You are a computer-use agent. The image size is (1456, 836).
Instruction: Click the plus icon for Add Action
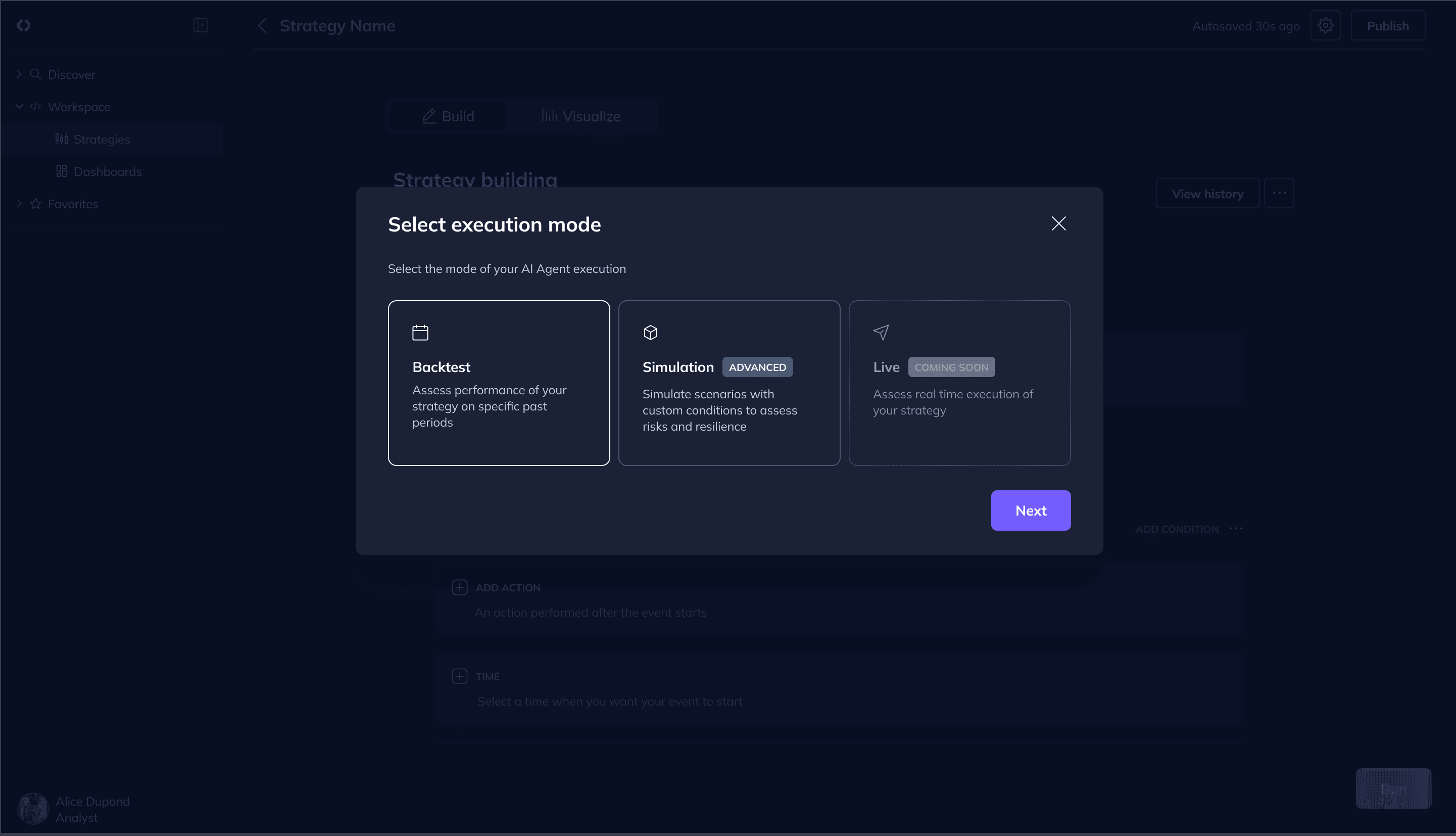point(459,587)
